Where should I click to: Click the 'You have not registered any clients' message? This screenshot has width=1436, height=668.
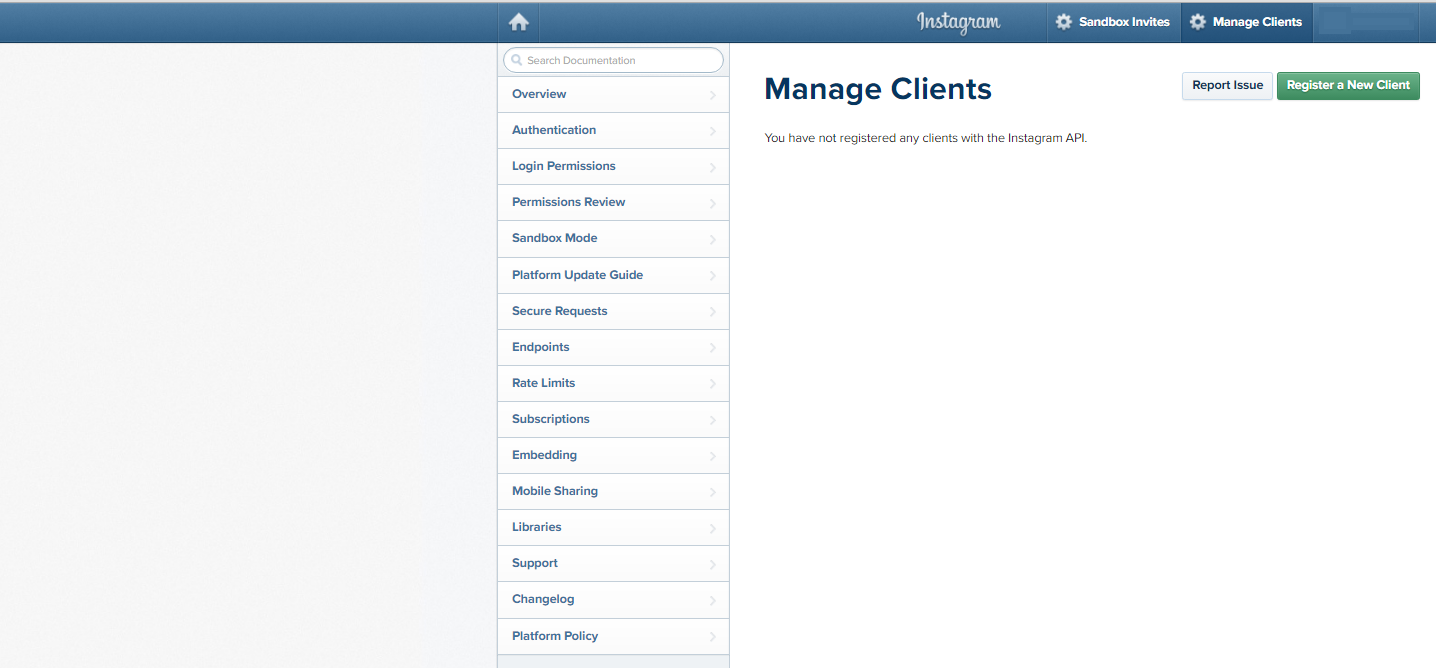click(925, 138)
